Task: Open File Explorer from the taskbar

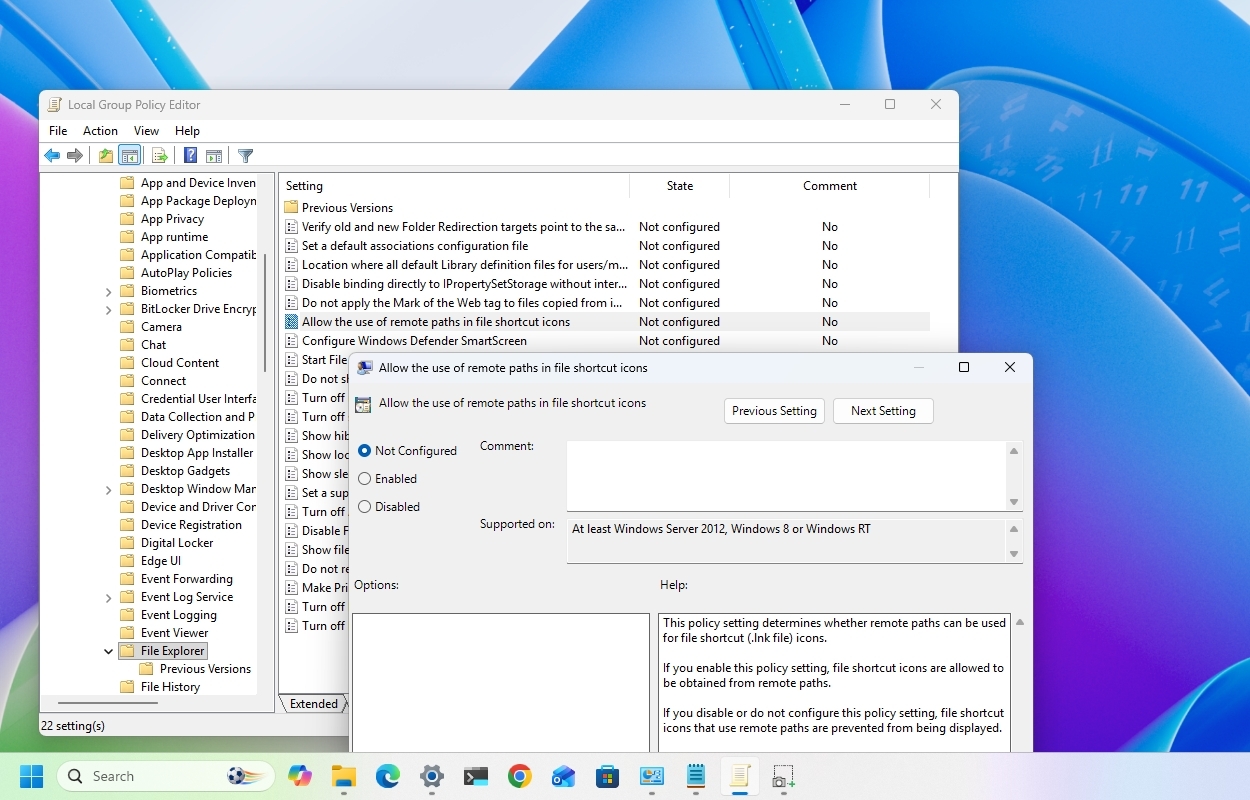Action: [x=344, y=776]
